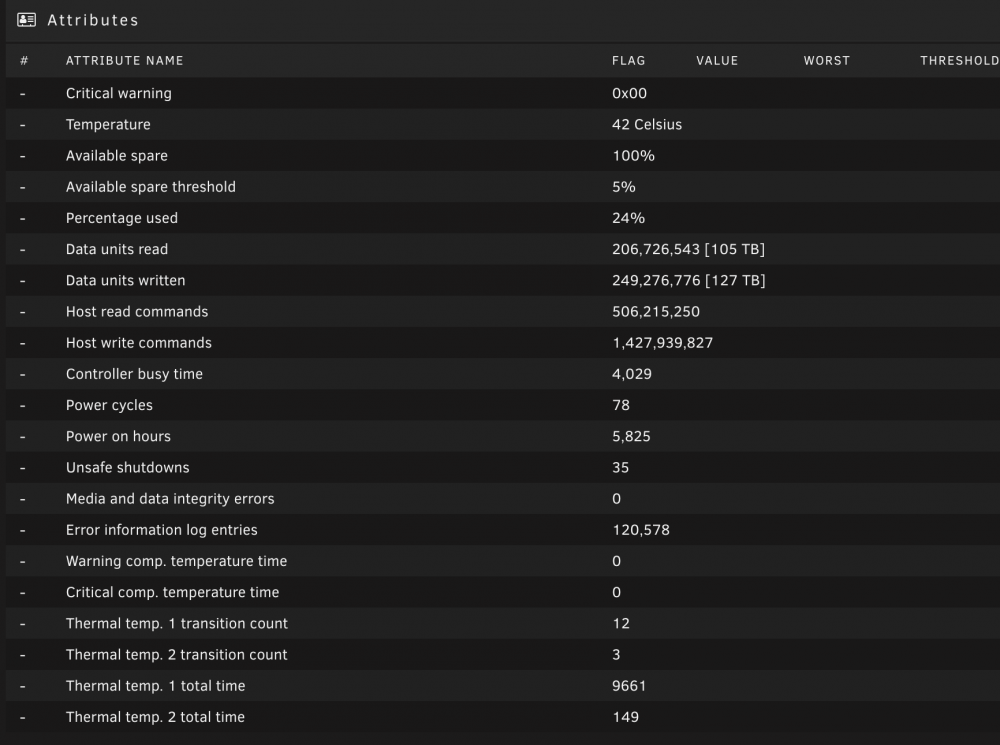Select Media and data integrity errors row
Viewport: 1000px width, 745px height.
(503, 499)
